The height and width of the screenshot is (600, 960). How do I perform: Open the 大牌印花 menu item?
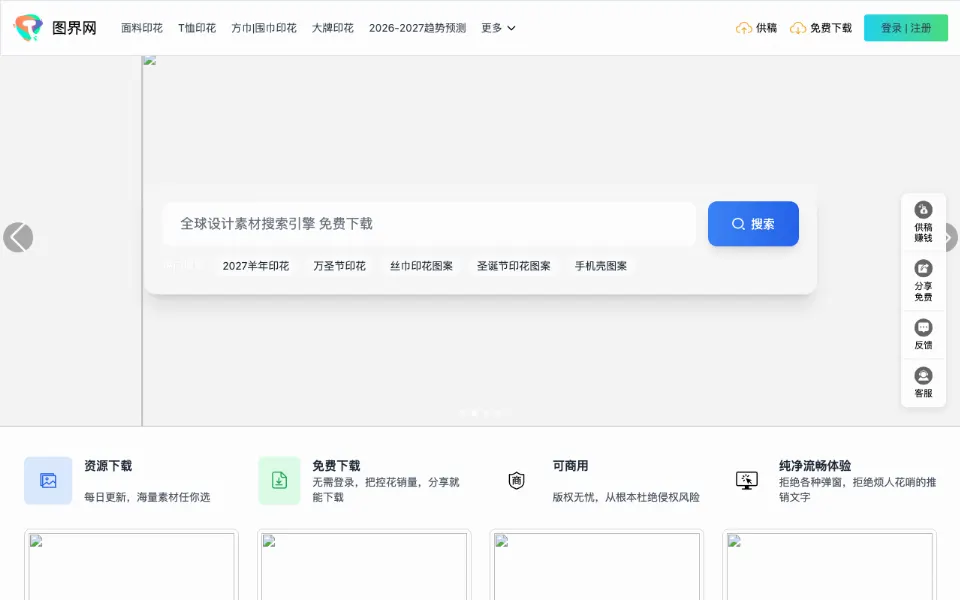coord(332,28)
